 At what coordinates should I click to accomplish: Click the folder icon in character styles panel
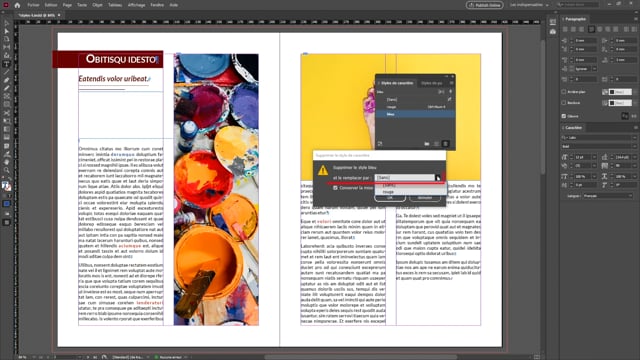point(427,144)
